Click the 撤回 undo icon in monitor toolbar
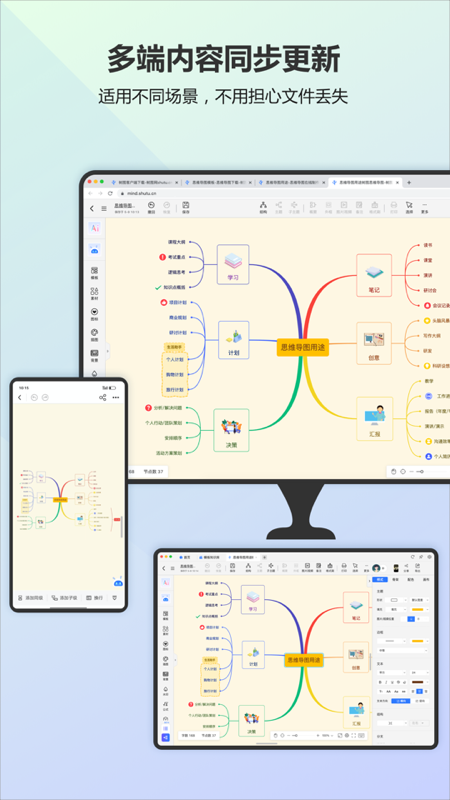 click(151, 207)
